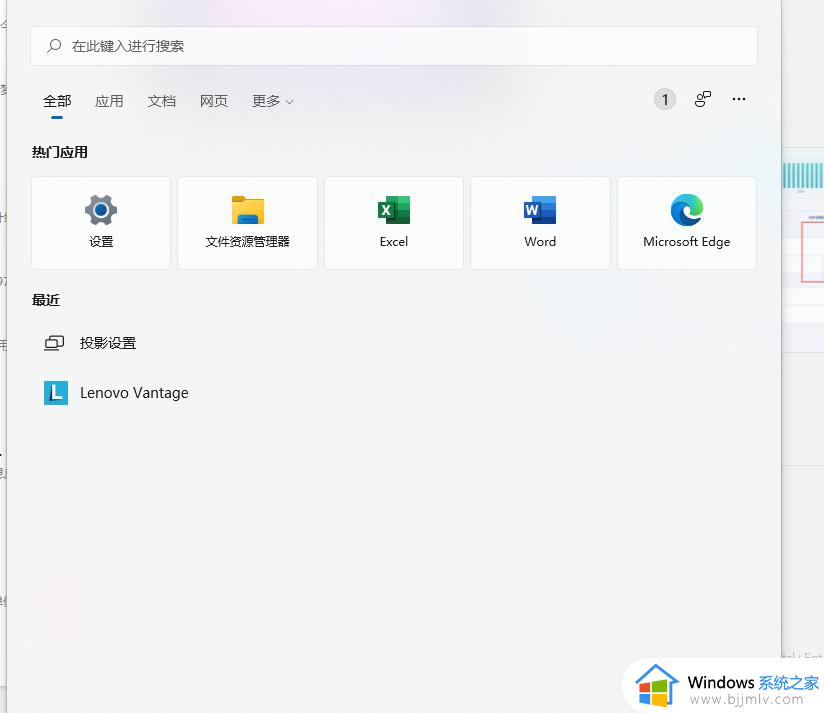Image resolution: width=824 pixels, height=713 pixels.
Task: Open the Word app tile
Action: point(540,223)
